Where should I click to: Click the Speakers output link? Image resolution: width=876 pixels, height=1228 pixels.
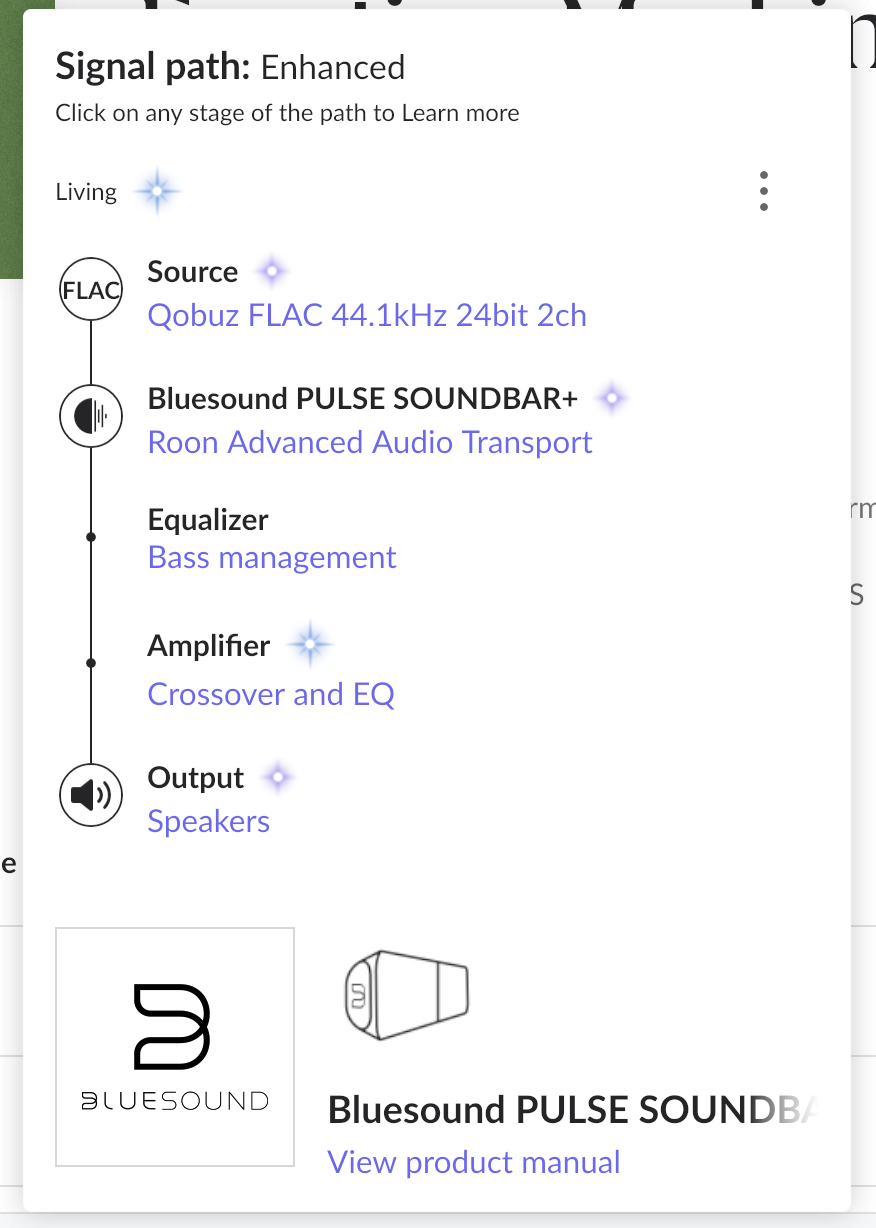click(x=209, y=821)
